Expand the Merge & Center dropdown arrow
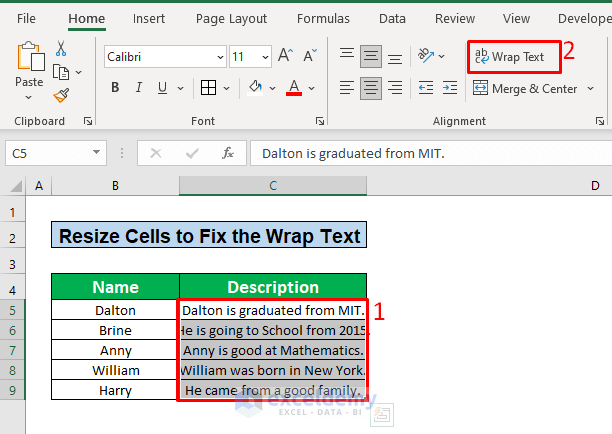 coord(590,88)
